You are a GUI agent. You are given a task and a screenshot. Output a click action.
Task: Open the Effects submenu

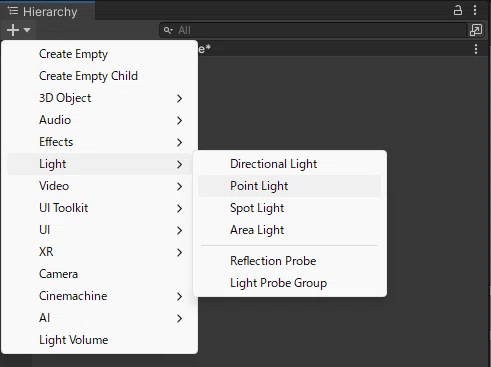99,142
